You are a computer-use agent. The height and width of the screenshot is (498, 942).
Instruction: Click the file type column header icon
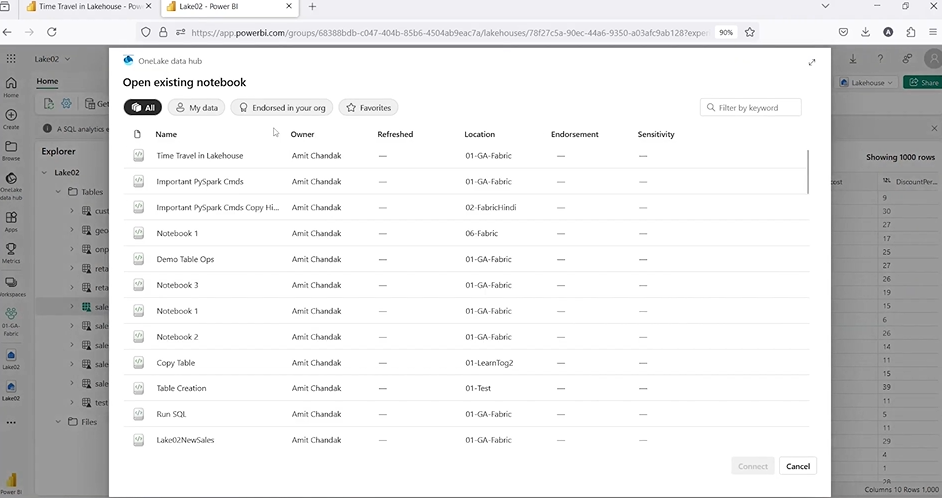pyautogui.click(x=137, y=134)
